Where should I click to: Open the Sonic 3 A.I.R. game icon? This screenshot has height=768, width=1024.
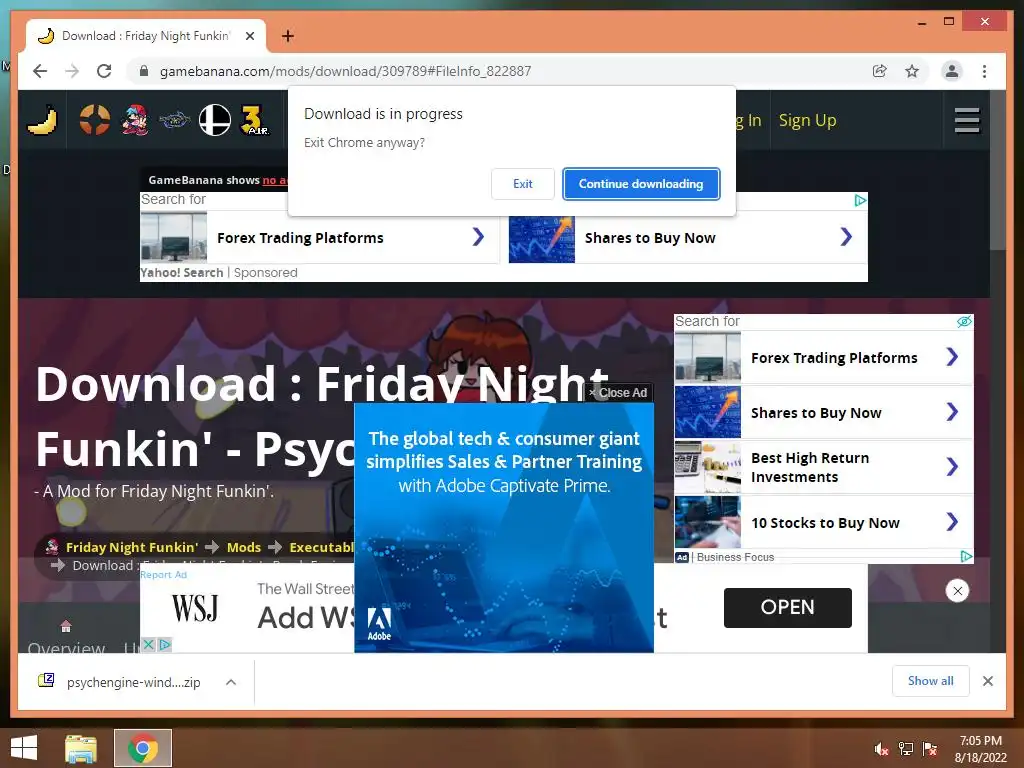point(254,120)
